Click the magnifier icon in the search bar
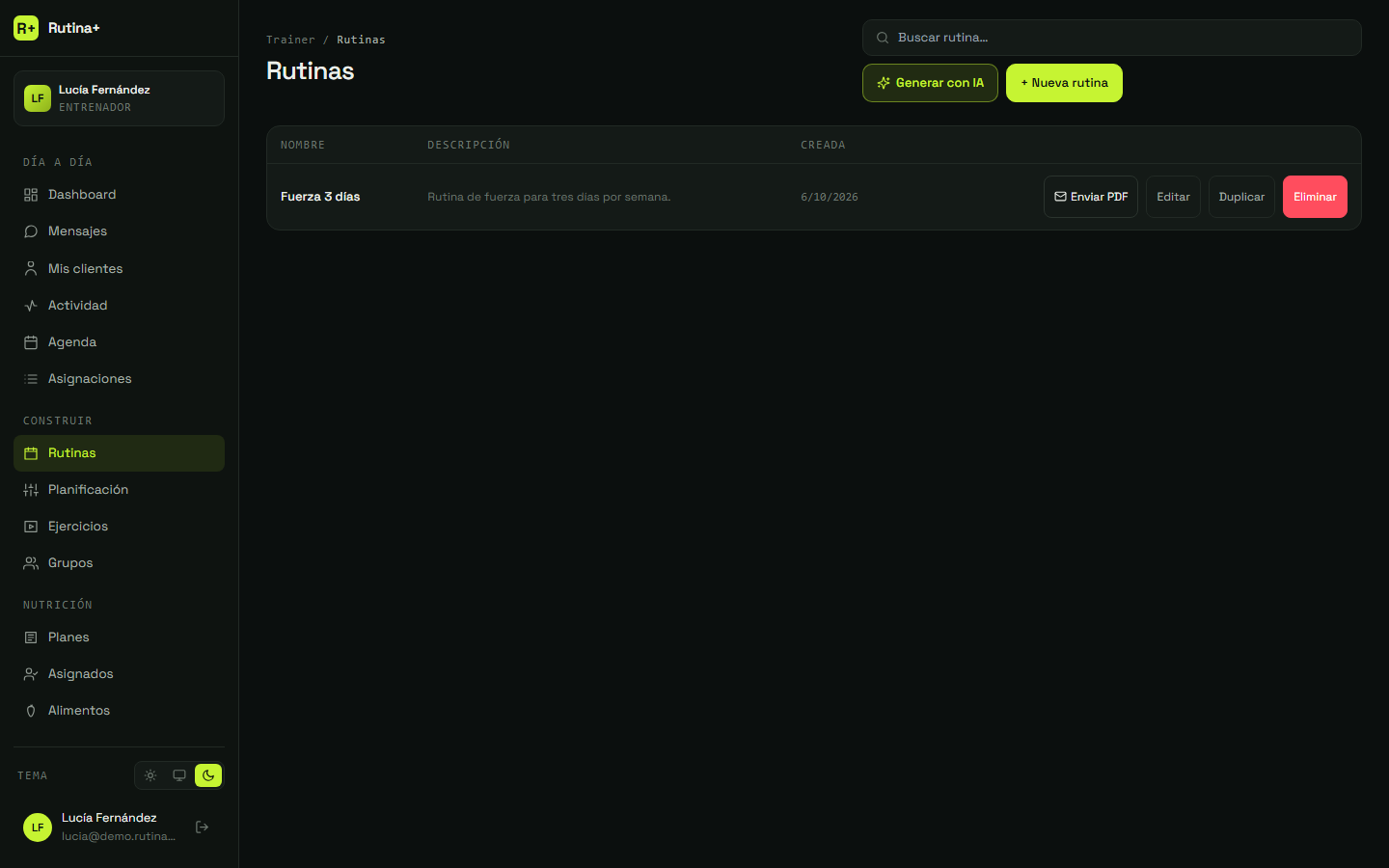This screenshot has height=868, width=1389. (x=883, y=38)
